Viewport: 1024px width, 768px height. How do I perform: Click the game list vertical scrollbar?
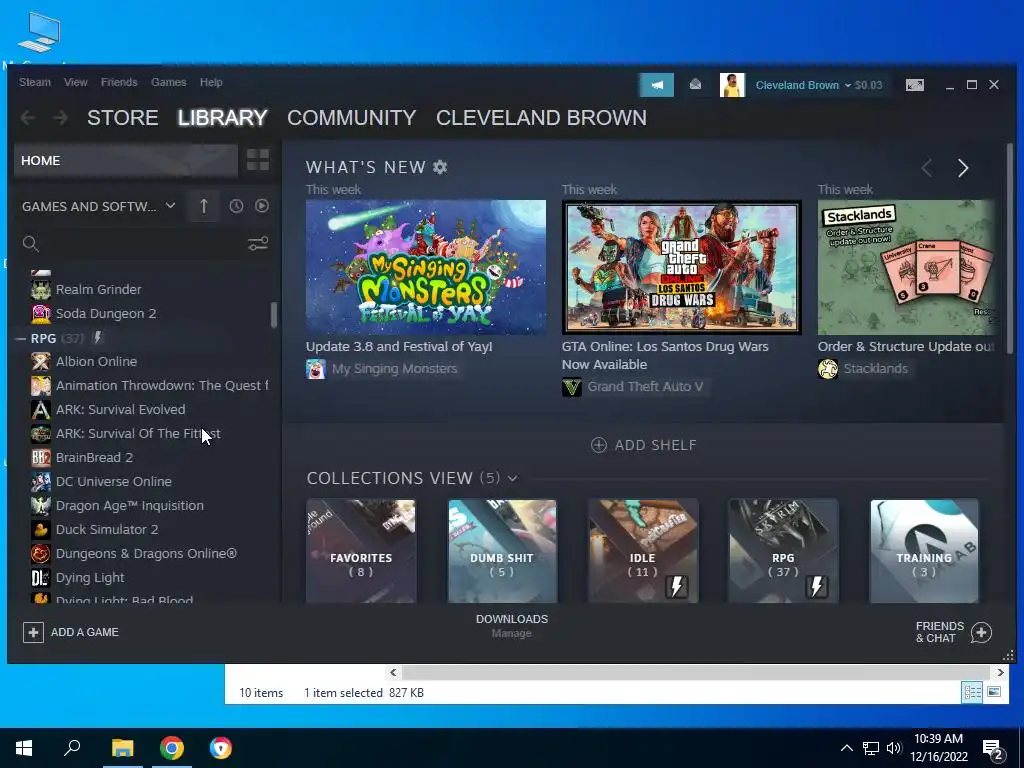[274, 315]
